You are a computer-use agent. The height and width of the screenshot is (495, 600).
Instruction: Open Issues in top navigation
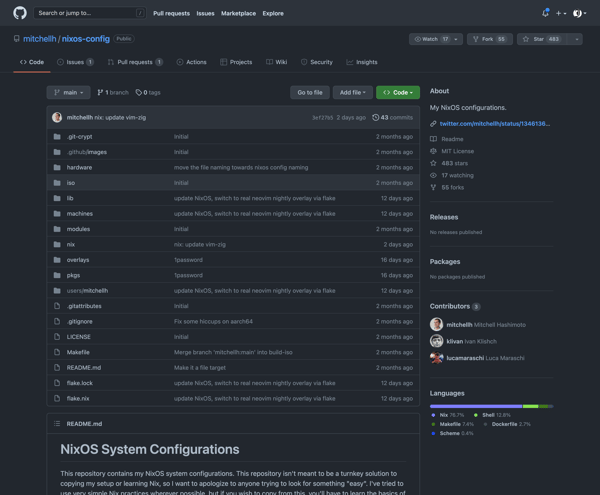pyautogui.click(x=205, y=13)
